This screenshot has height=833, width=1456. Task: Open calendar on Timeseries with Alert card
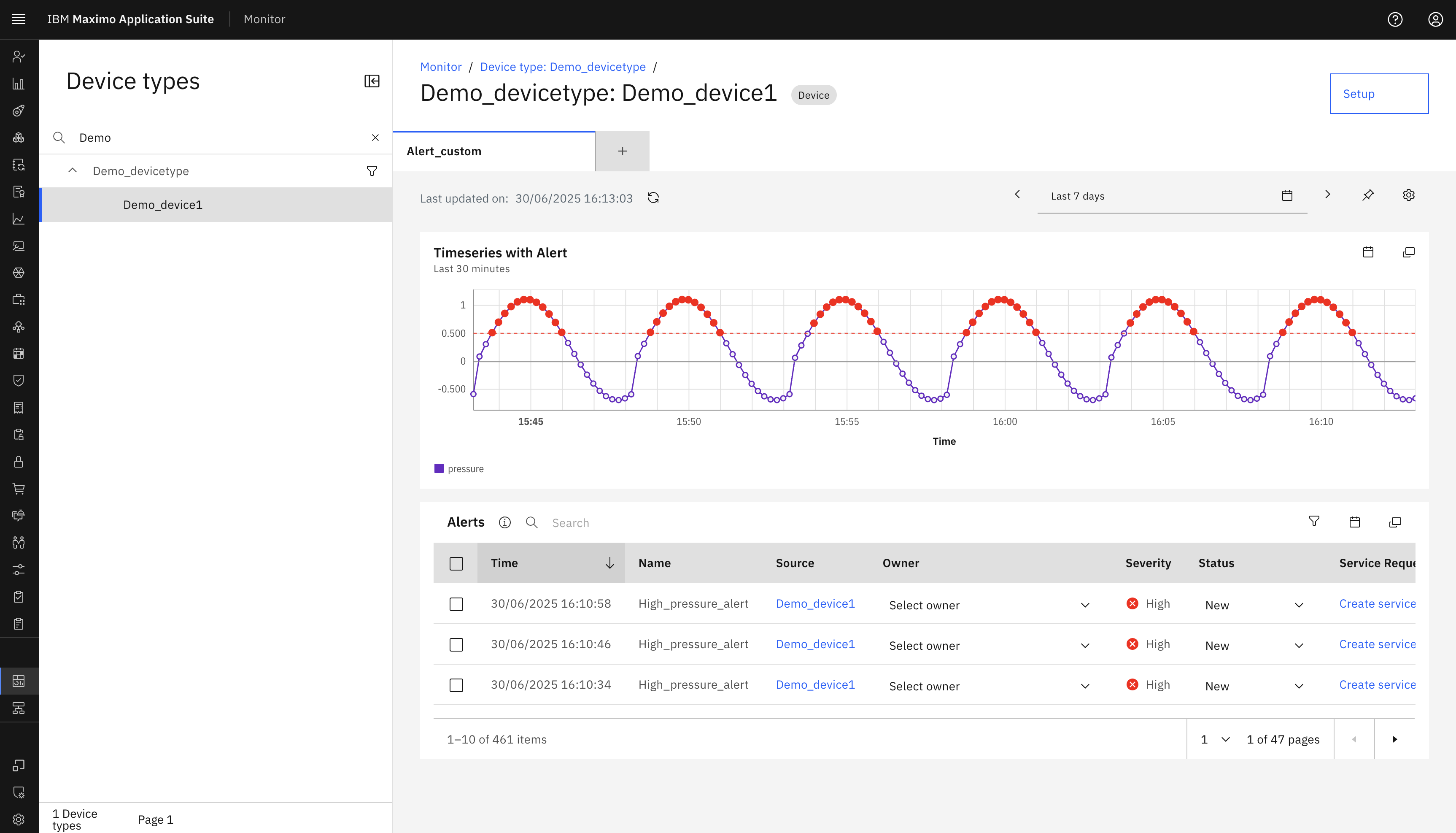point(1368,252)
